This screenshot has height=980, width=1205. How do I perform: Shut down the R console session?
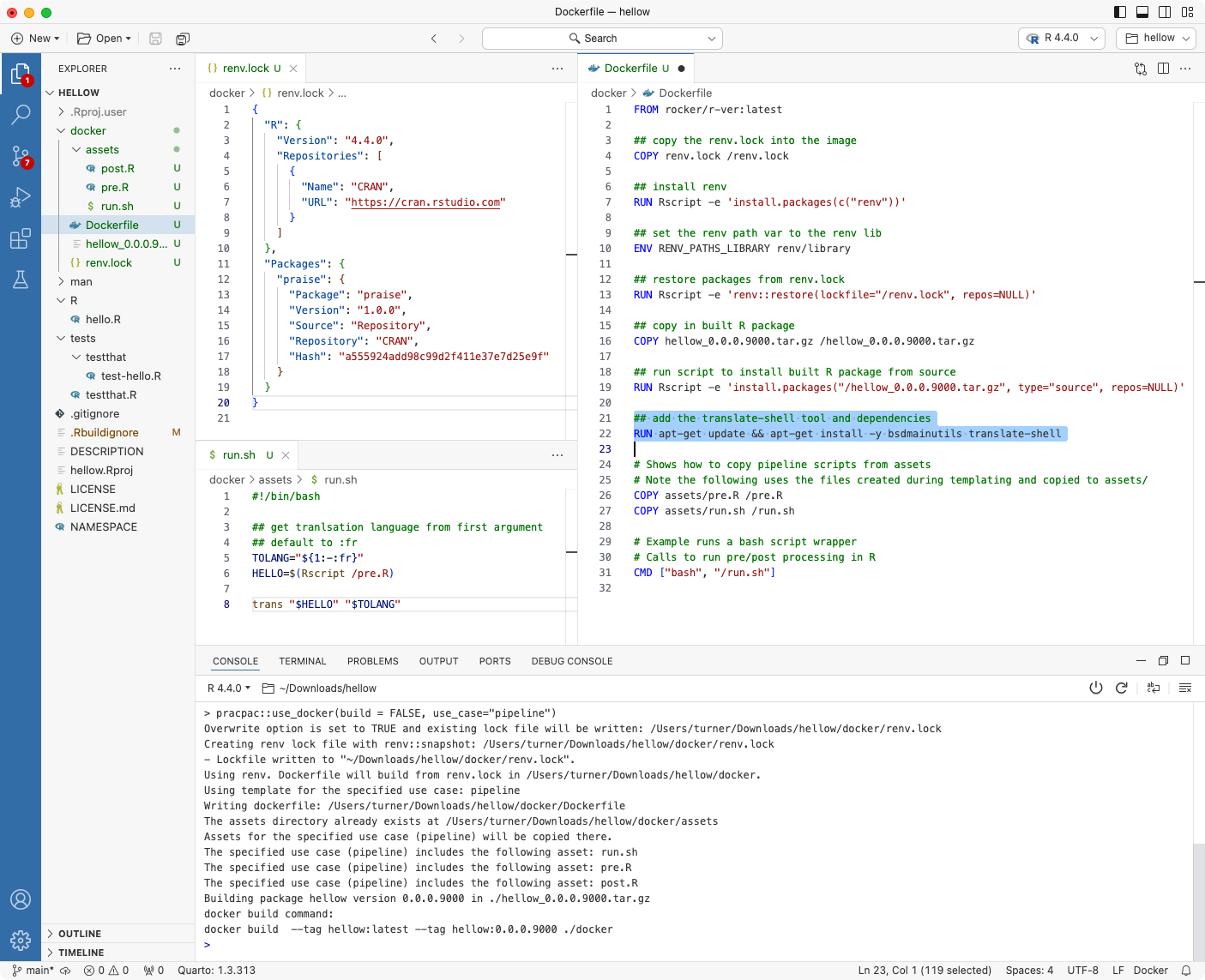pyautogui.click(x=1096, y=688)
